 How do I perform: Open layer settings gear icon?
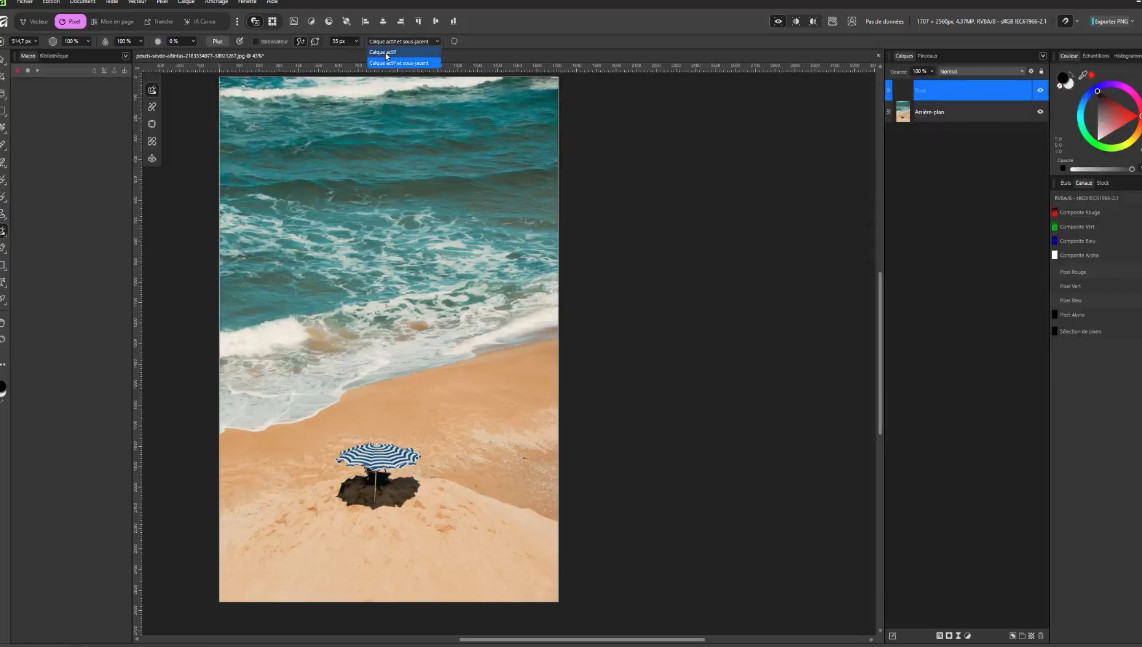(x=1031, y=71)
